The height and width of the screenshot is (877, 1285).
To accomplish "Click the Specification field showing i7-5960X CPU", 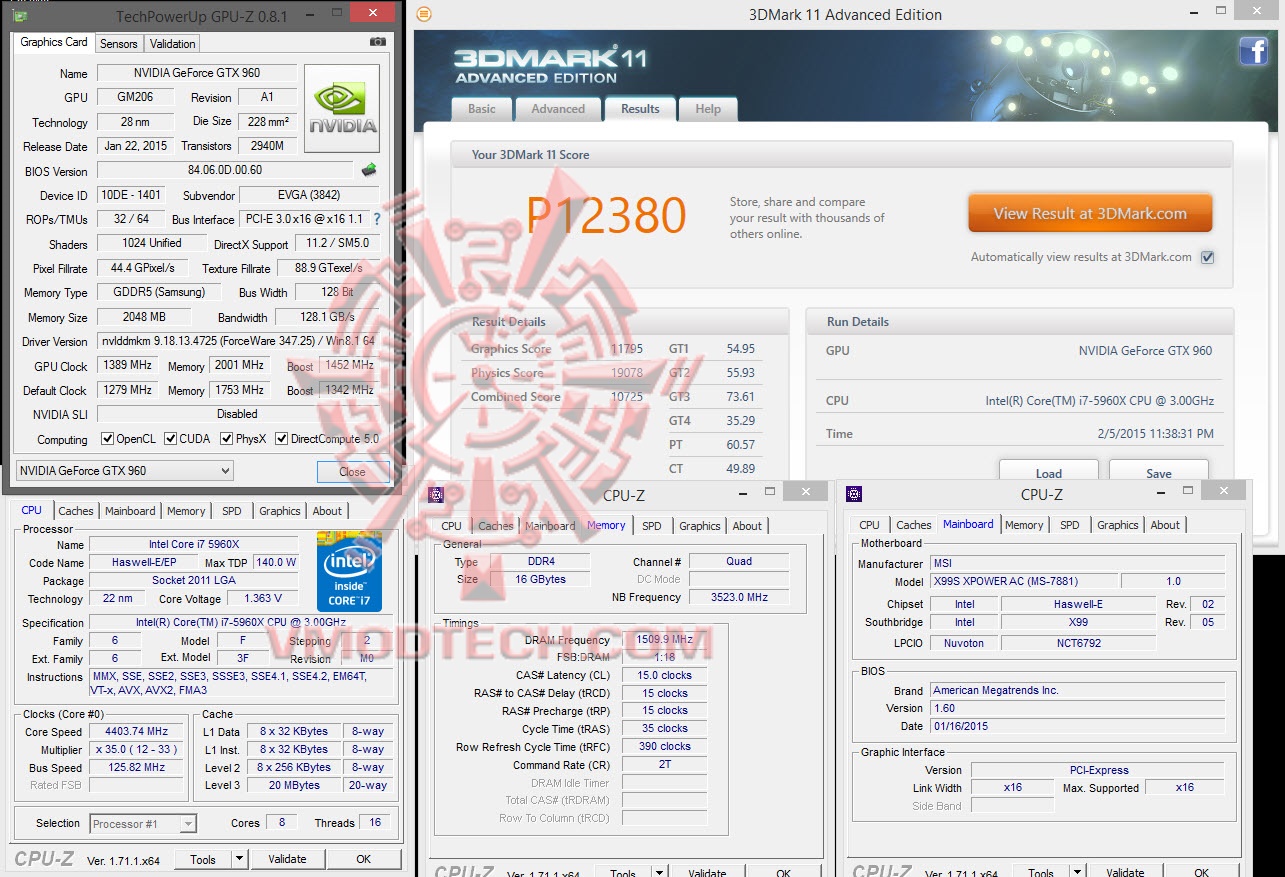I will point(241,623).
